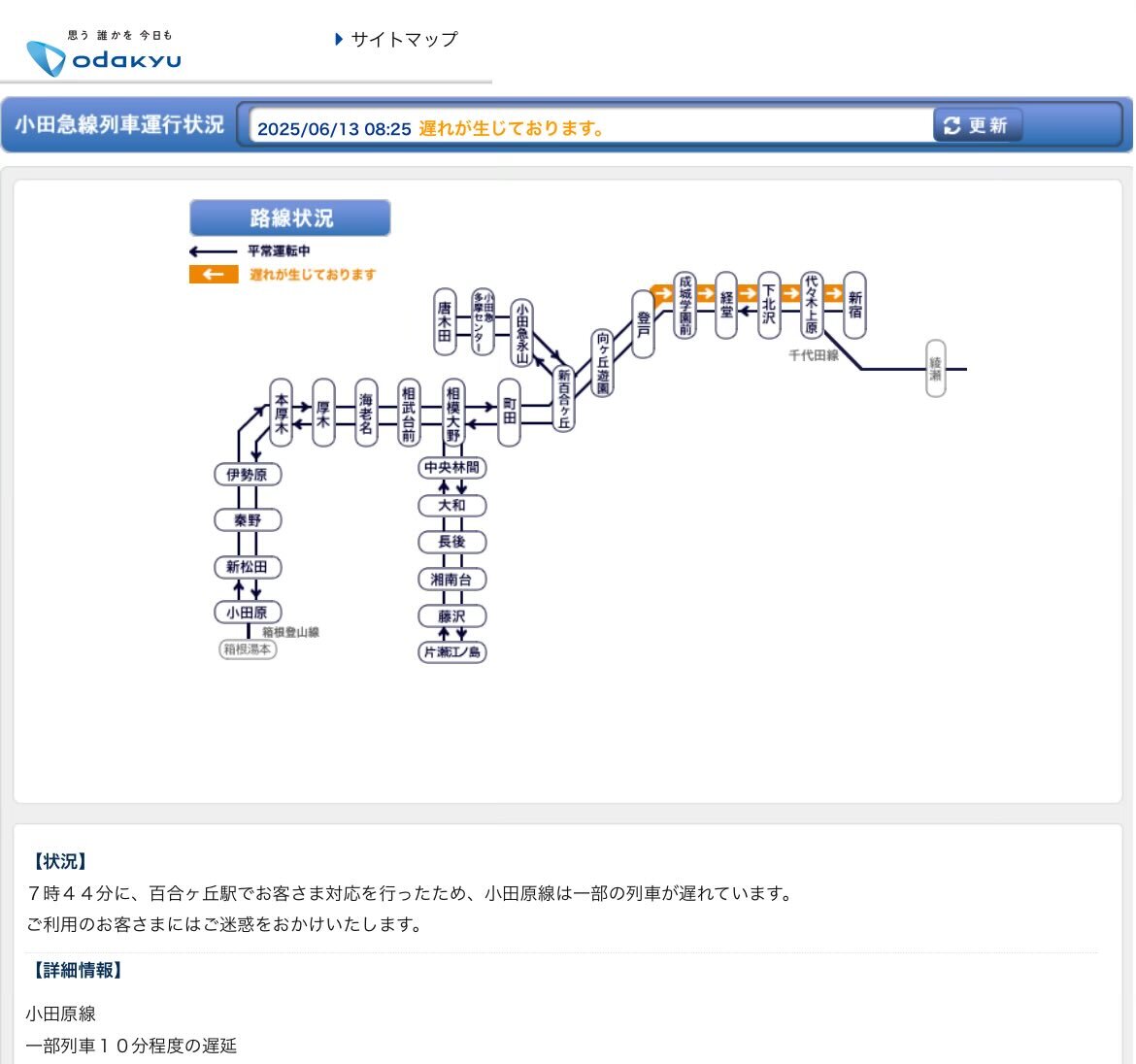The height and width of the screenshot is (1064, 1136).
Task: Click the 箱根登山線 line label
Action: [290, 632]
